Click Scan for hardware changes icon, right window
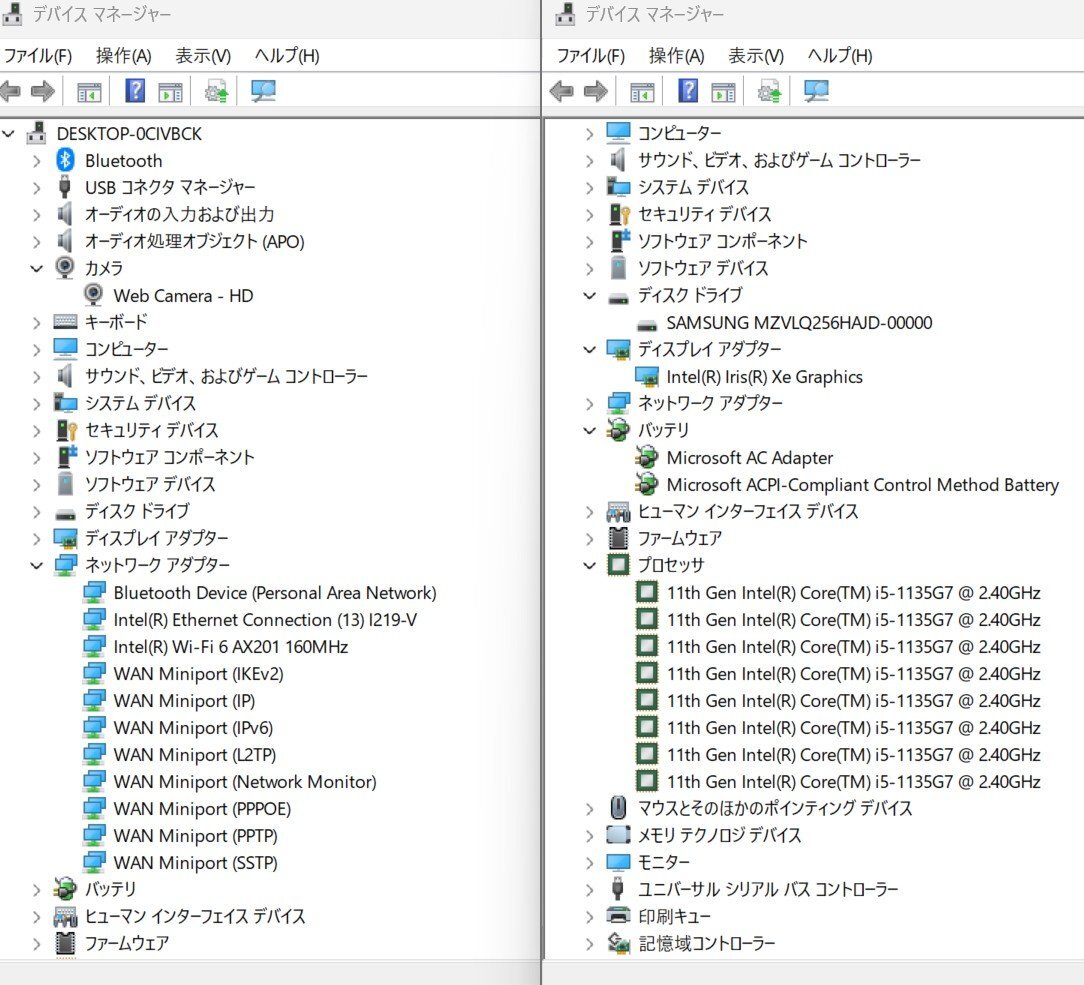Image resolution: width=1084 pixels, height=985 pixels. (816, 91)
